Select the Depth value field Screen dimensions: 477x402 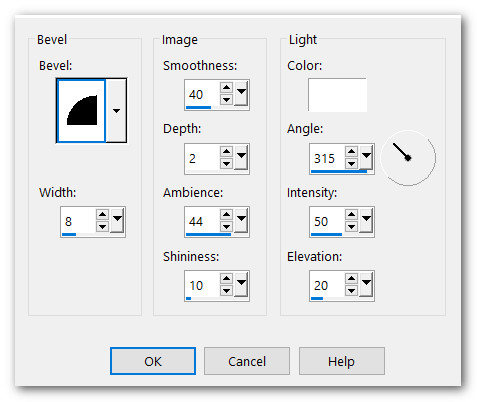tap(202, 158)
